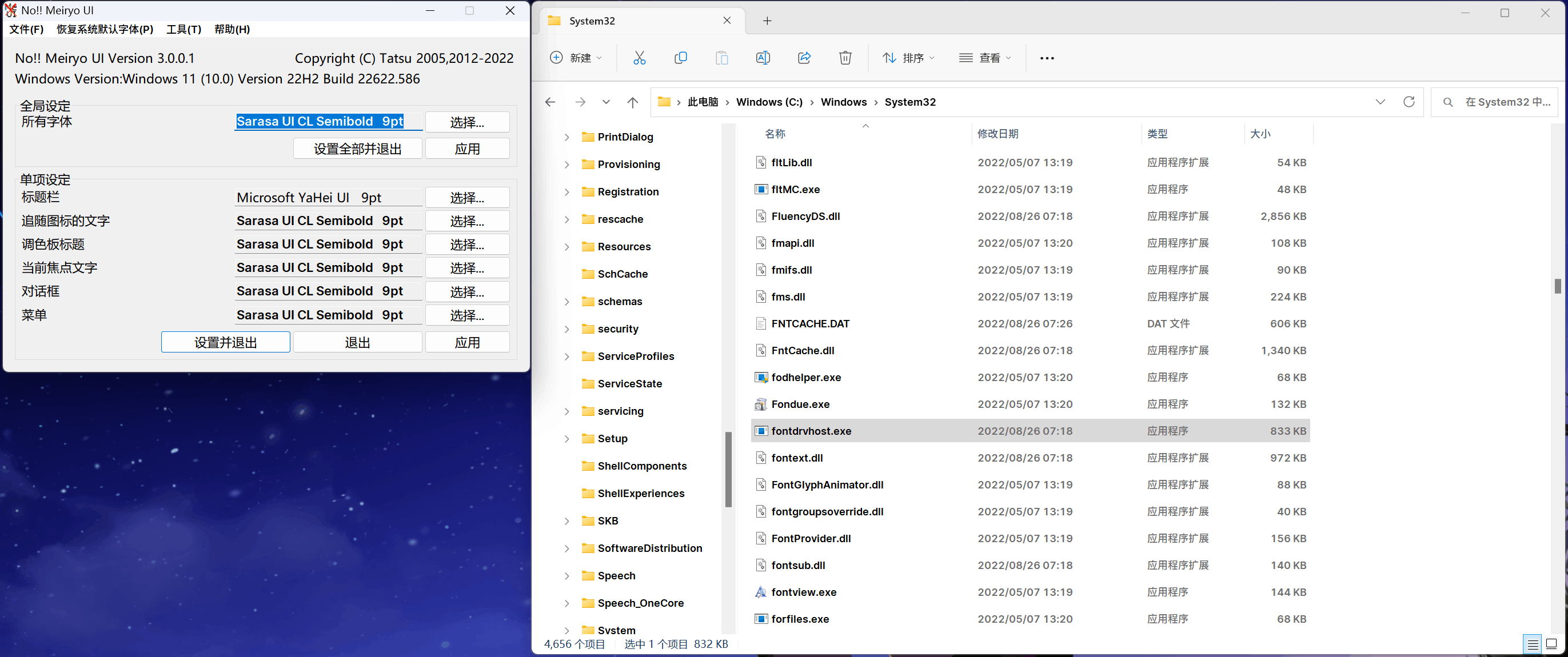Screen dimensions: 1568x657
Task: Open the 工具(T) menu in Meiryo UI
Action: (183, 29)
